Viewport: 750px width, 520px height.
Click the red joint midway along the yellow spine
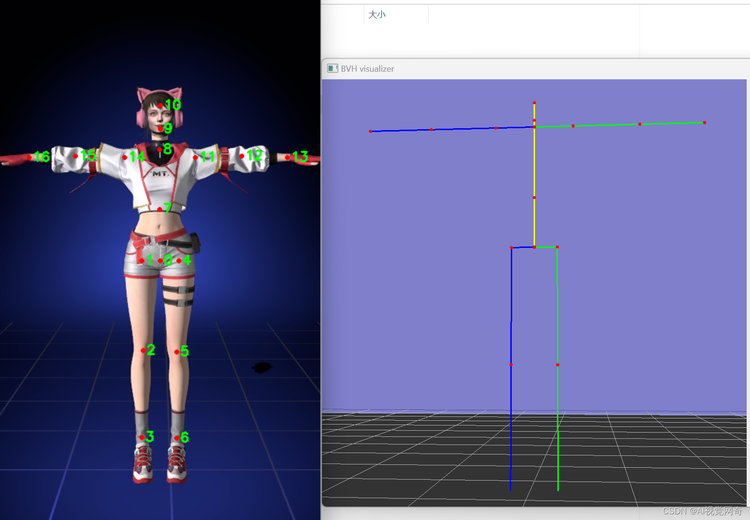(534, 198)
